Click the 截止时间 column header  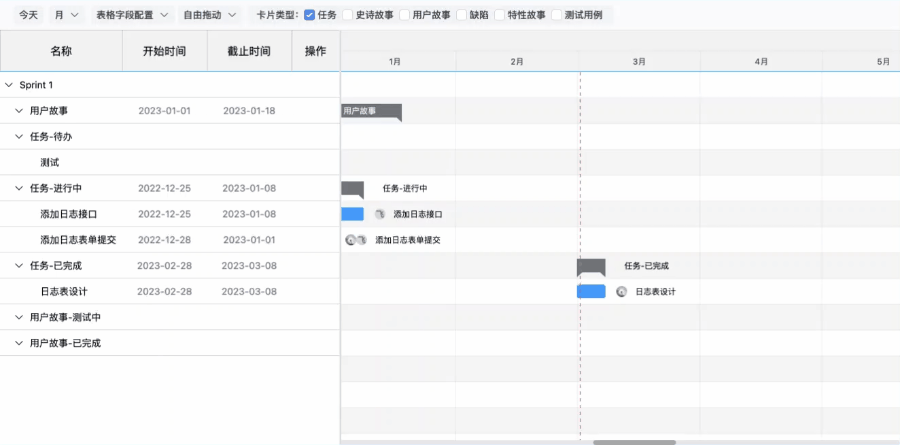click(x=249, y=51)
